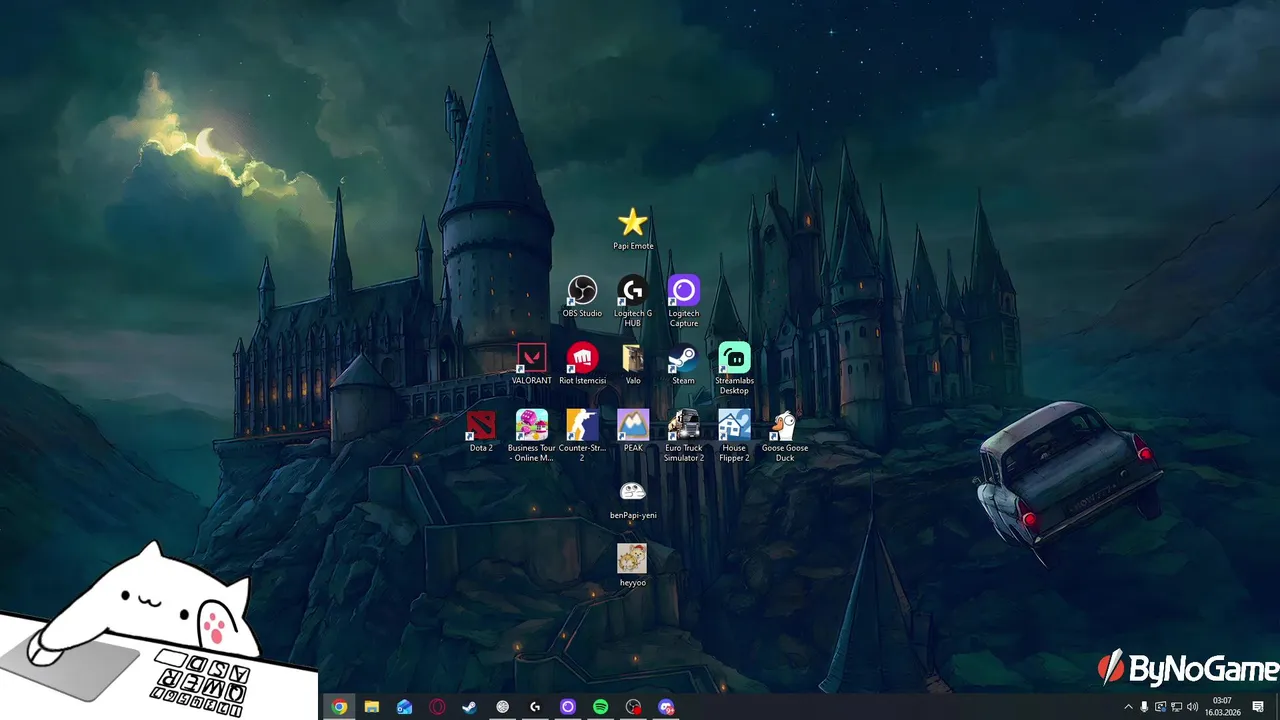Viewport: 1280px width, 720px height.
Task: Open File Explorer from the taskbar
Action: (x=372, y=707)
